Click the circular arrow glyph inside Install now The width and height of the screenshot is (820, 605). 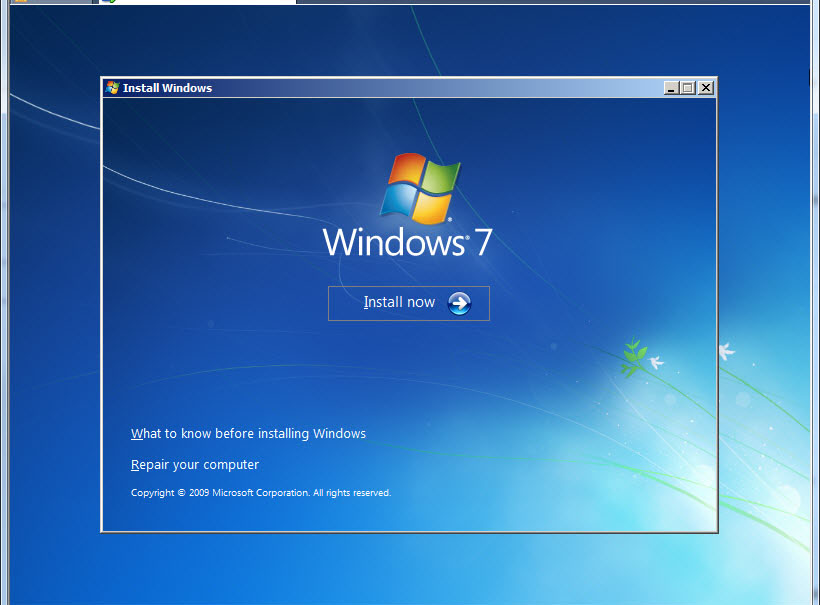(x=458, y=303)
